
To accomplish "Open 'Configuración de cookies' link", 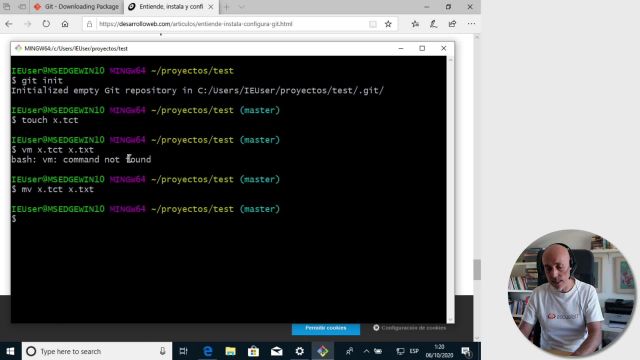I will click(409, 328).
